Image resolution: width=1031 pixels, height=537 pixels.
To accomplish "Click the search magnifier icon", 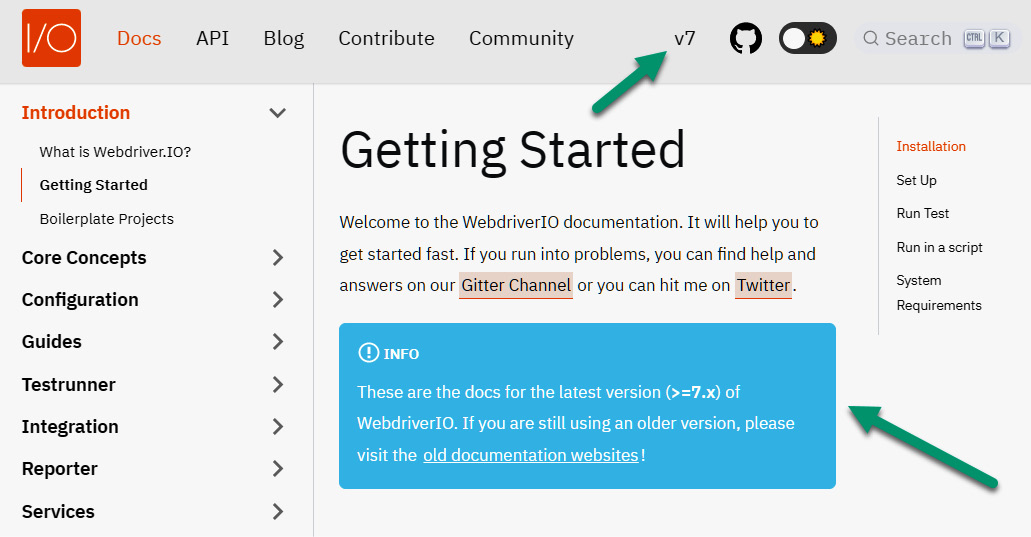I will (871, 39).
